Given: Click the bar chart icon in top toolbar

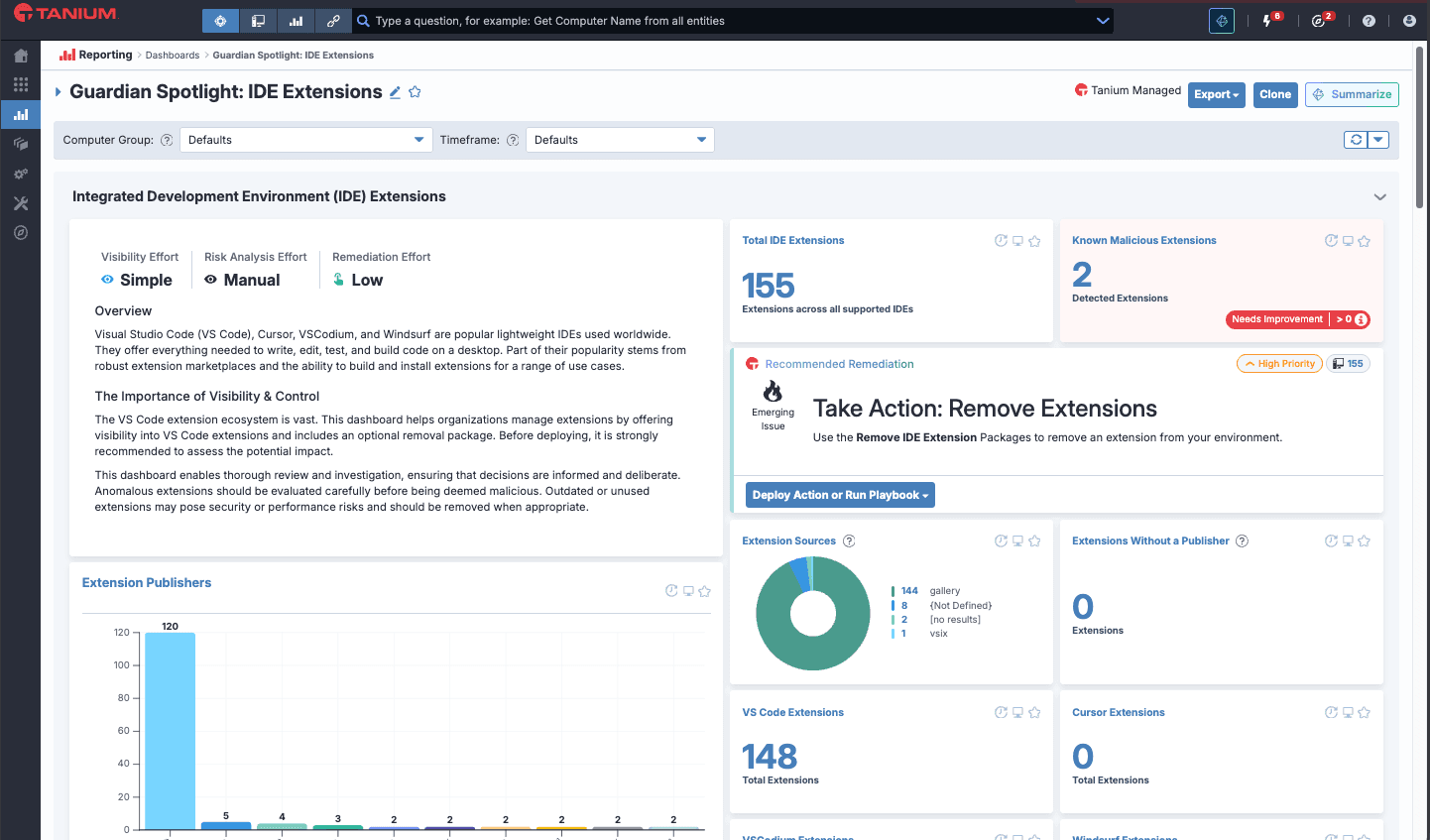Looking at the screenshot, I should [x=296, y=21].
